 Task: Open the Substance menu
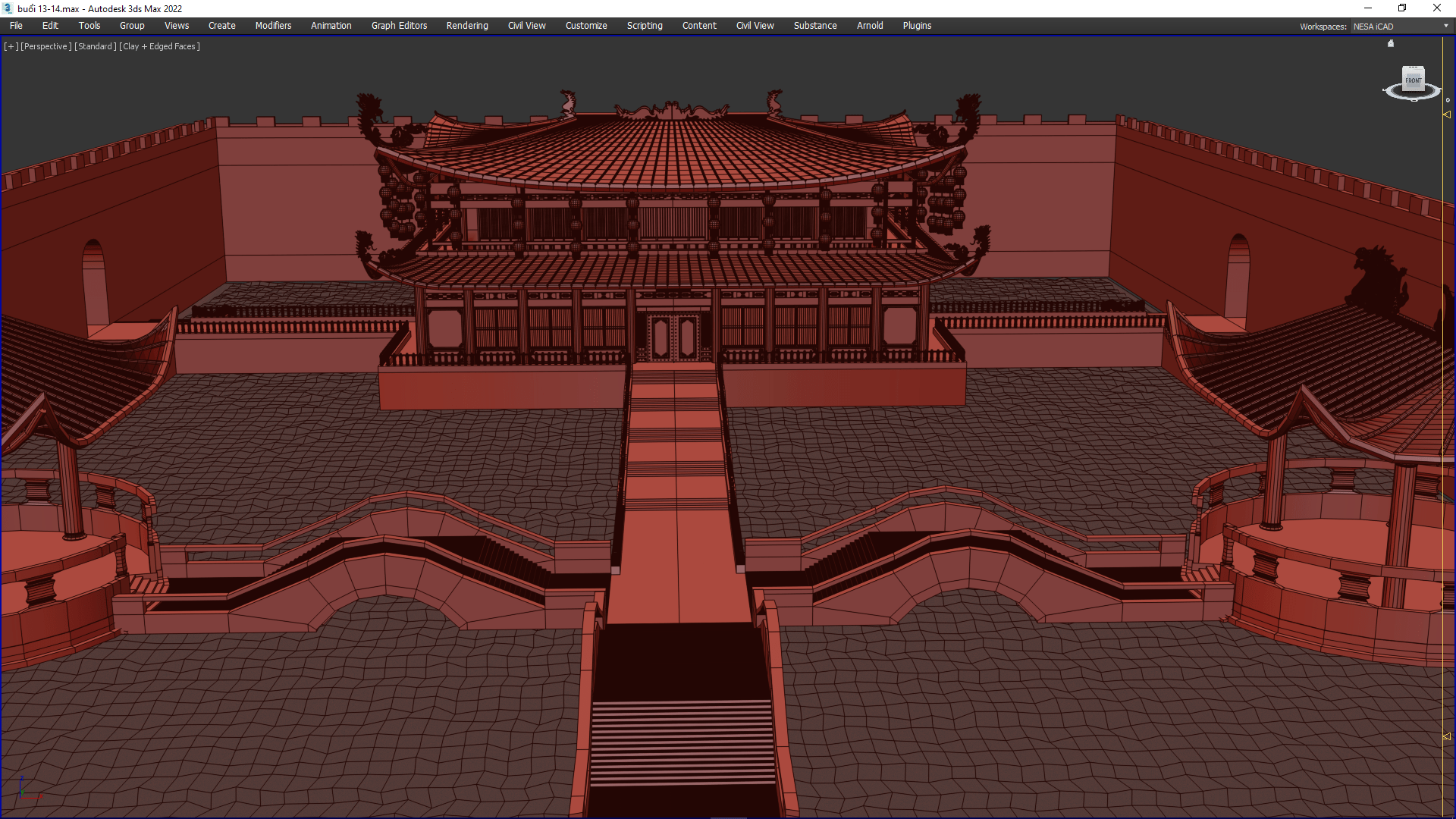[x=815, y=26]
